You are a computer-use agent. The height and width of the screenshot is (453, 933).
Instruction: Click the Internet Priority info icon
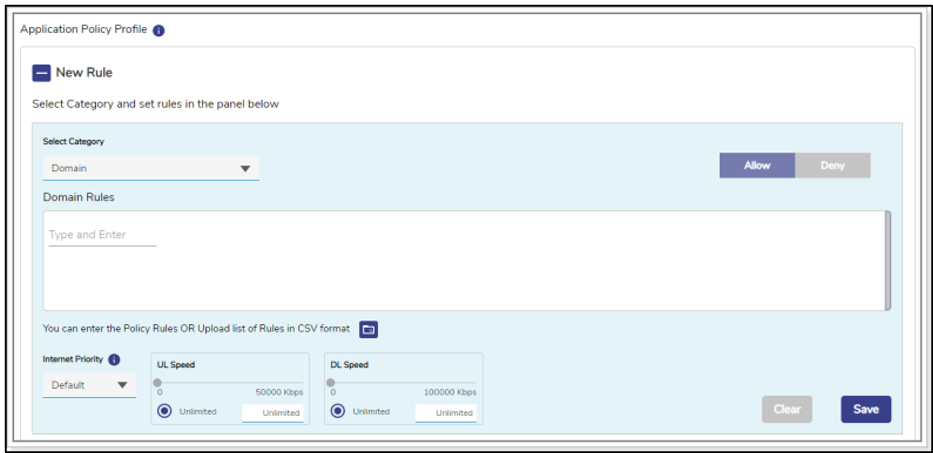(x=114, y=359)
